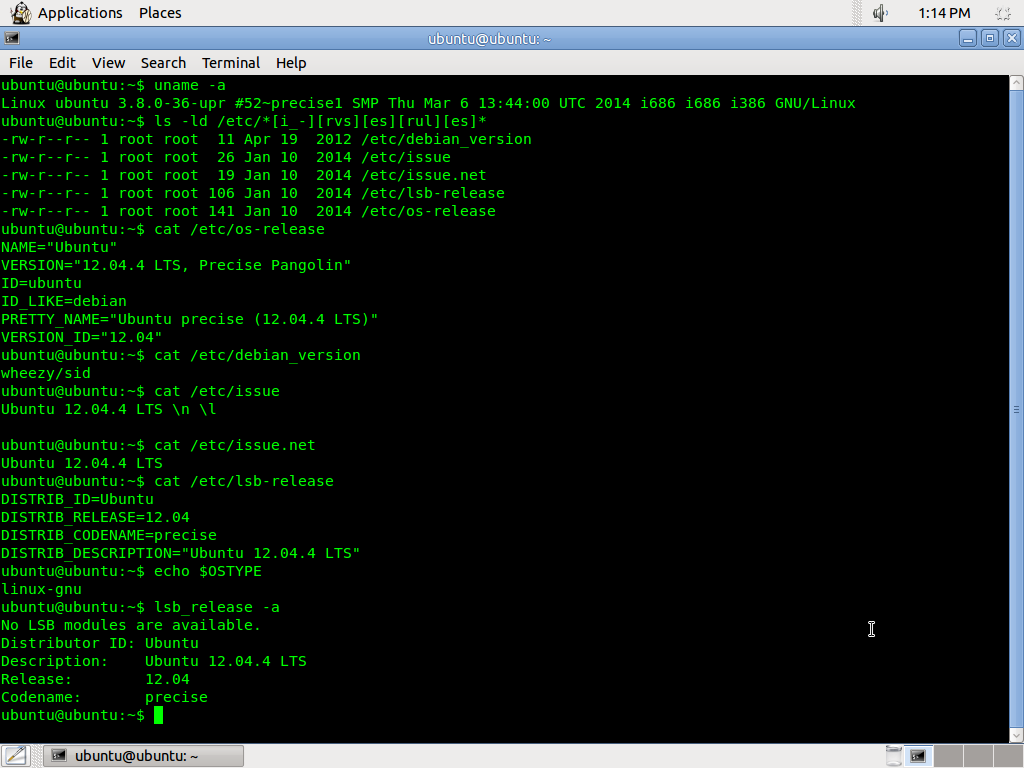Click the '19 Jan 10 2014 /etc/issue.net' listing row
The image size is (1024, 768).
pyautogui.click(x=244, y=175)
